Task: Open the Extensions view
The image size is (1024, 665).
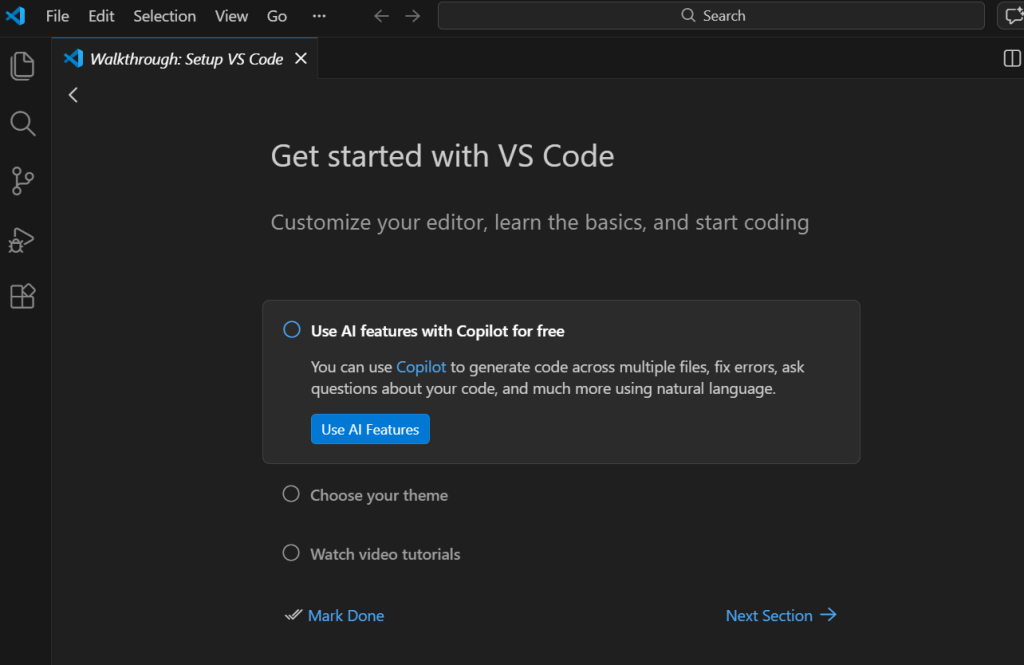Action: coord(22,296)
